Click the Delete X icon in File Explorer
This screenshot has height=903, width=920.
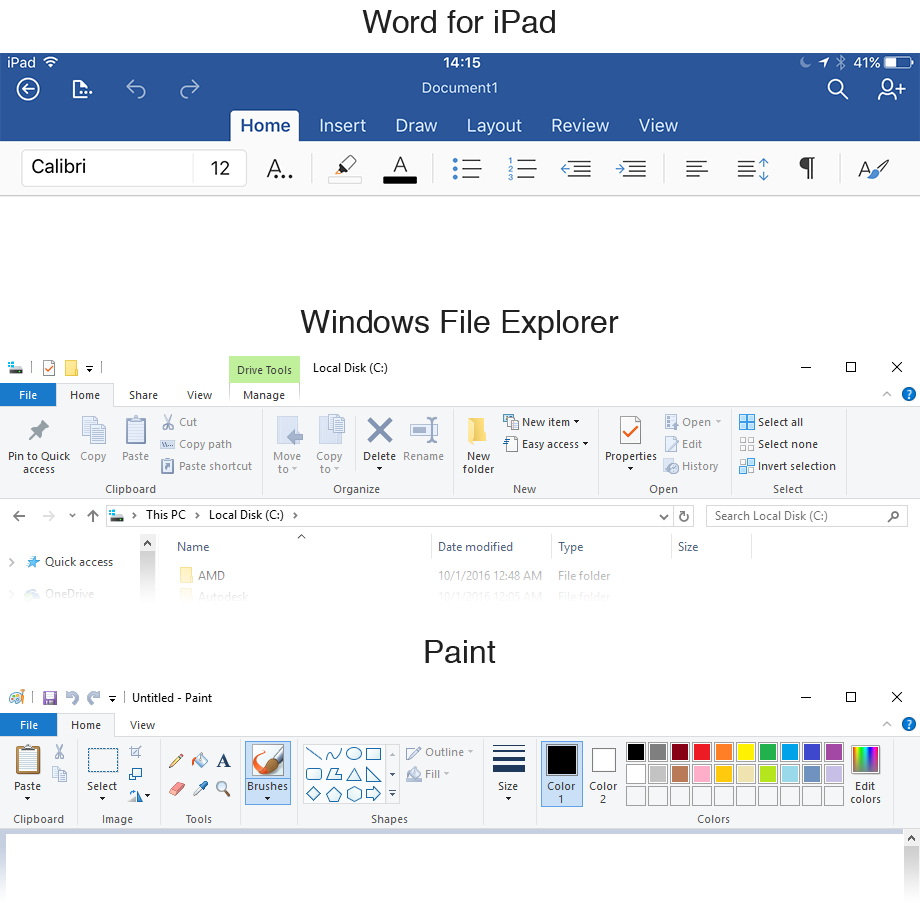pyautogui.click(x=380, y=431)
